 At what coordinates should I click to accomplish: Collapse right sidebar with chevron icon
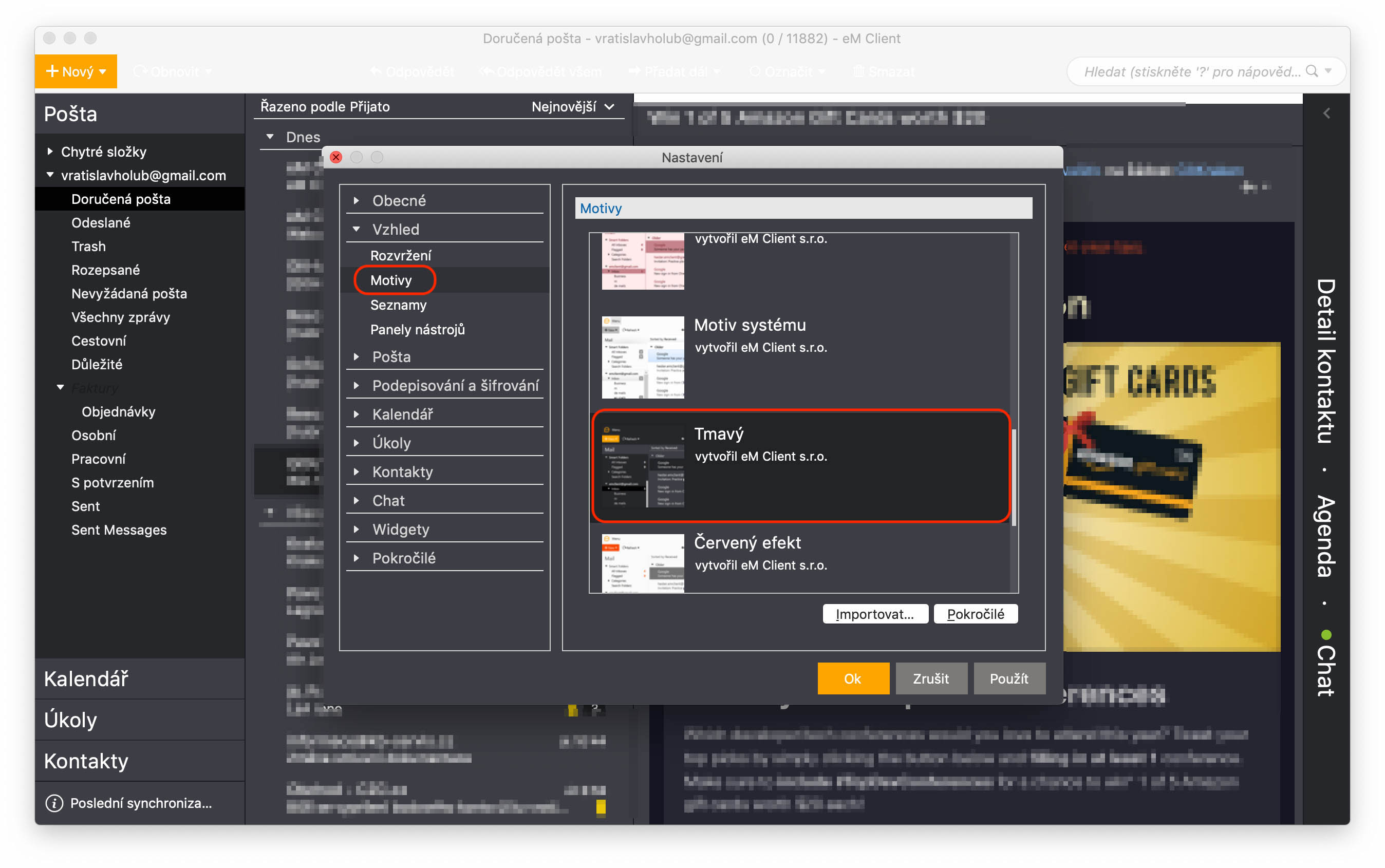click(x=1326, y=113)
